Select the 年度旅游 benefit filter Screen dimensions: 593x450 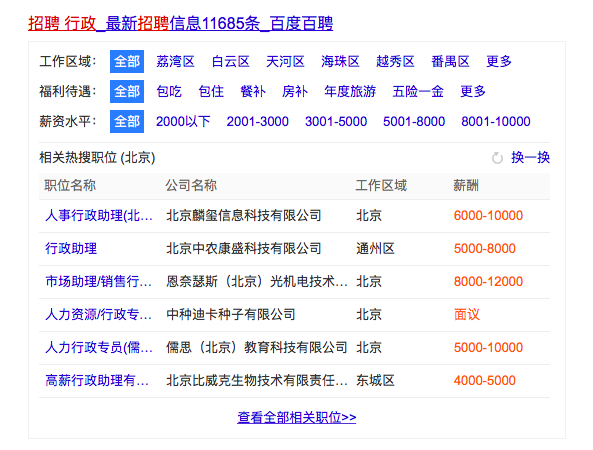(350, 91)
